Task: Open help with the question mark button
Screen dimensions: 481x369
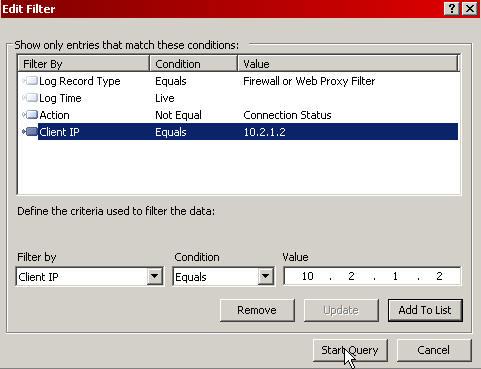Action: 452,9
